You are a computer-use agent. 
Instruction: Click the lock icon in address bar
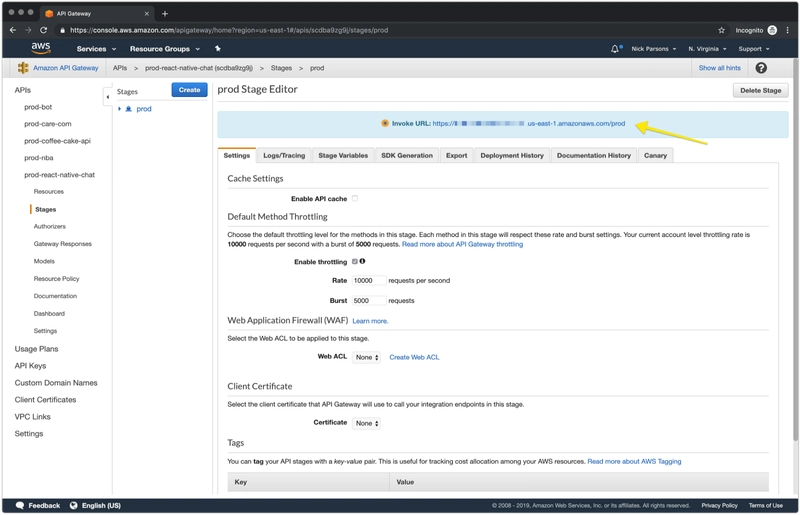pos(62,31)
